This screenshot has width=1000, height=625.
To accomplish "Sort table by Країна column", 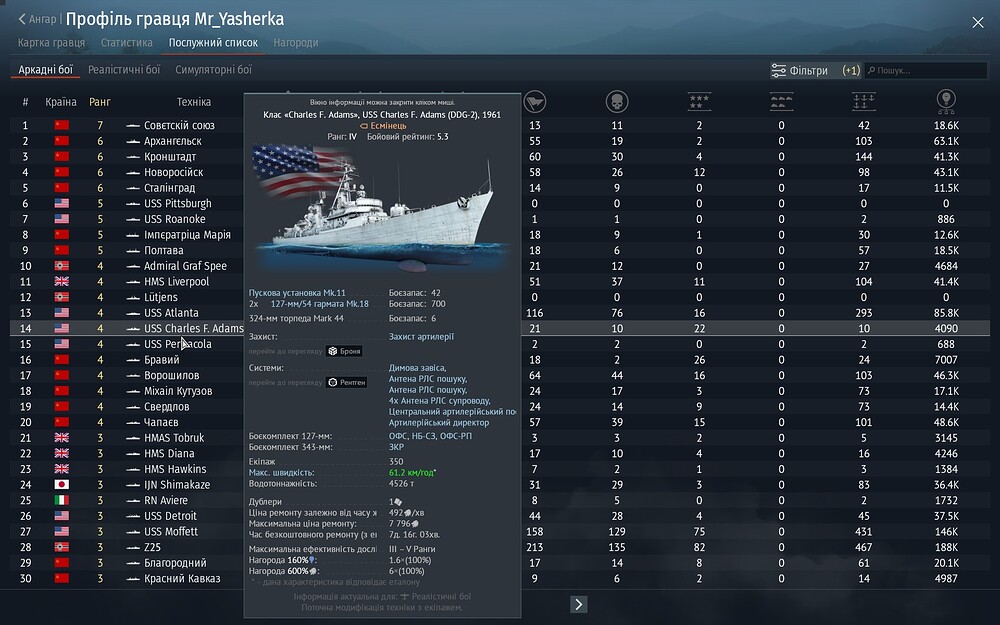I will (x=61, y=102).
